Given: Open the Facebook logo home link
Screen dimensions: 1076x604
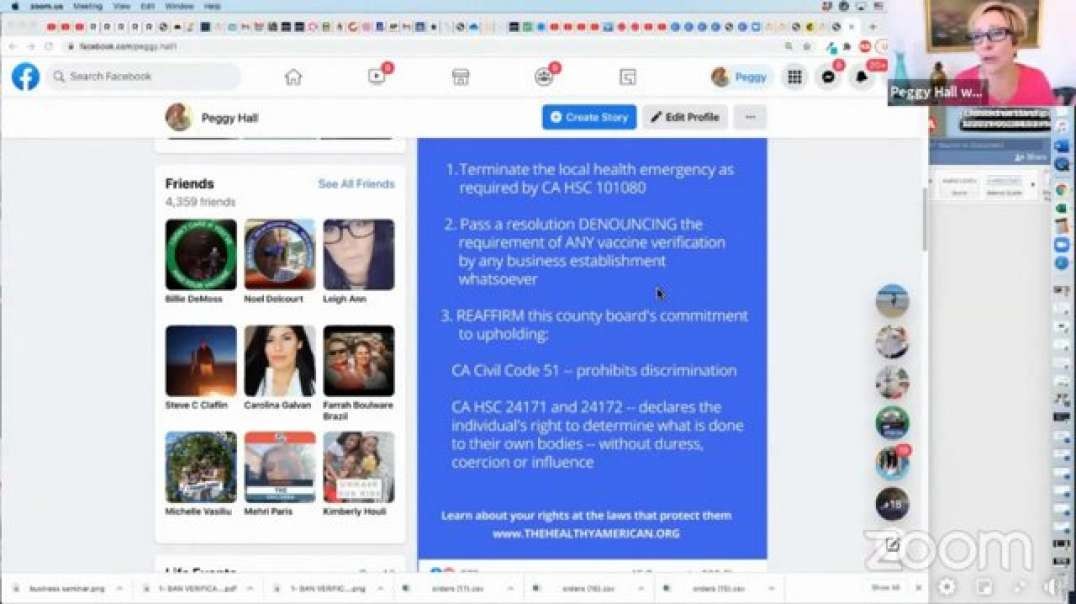Looking at the screenshot, I should click(25, 76).
